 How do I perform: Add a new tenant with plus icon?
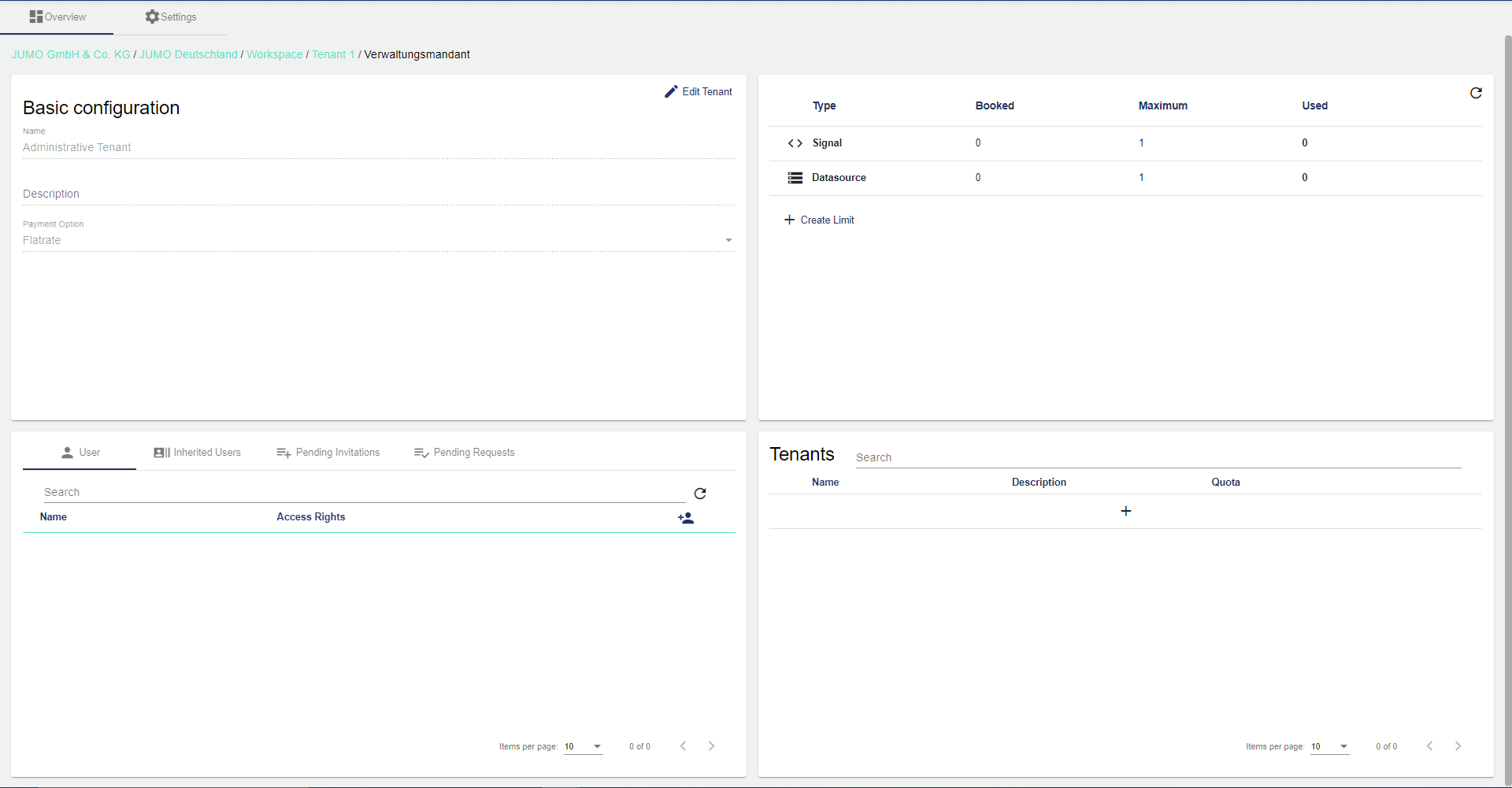1125,512
